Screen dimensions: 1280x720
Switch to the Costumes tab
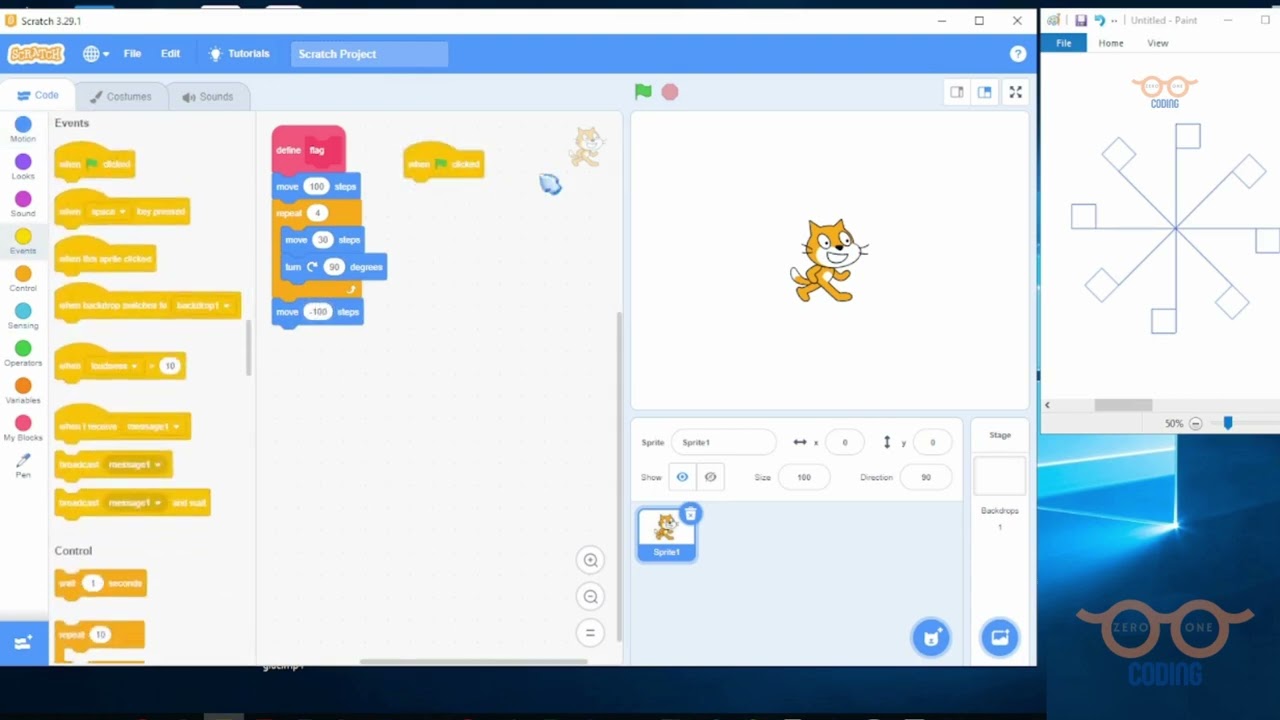(120, 97)
